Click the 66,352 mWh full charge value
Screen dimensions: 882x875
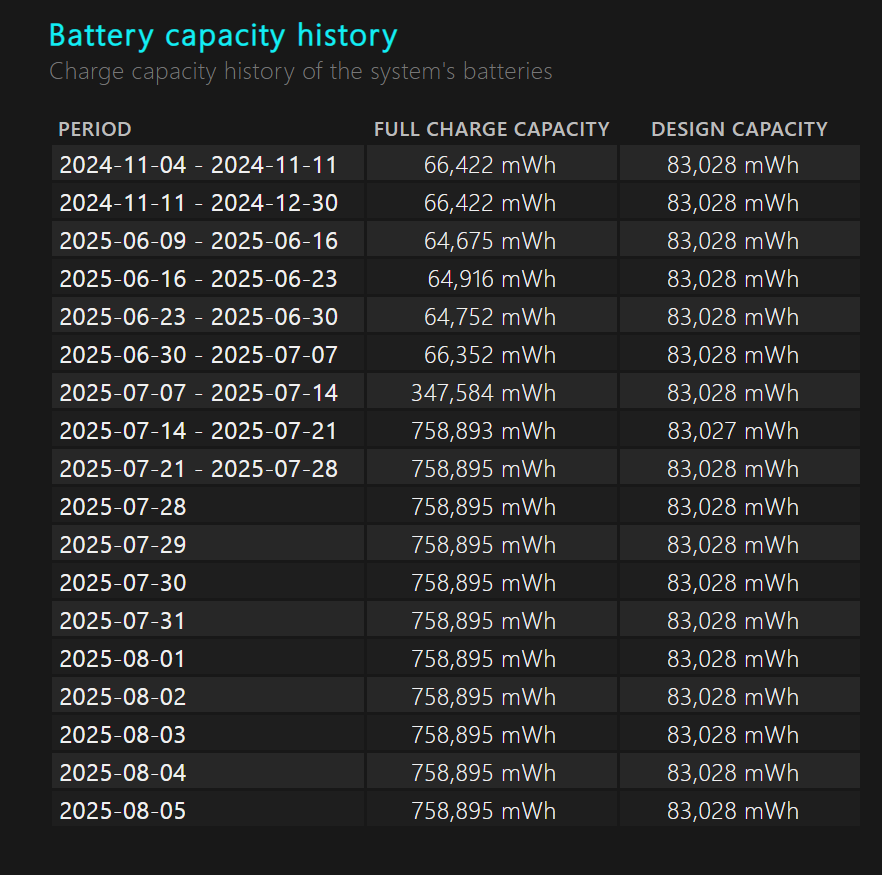(490, 355)
